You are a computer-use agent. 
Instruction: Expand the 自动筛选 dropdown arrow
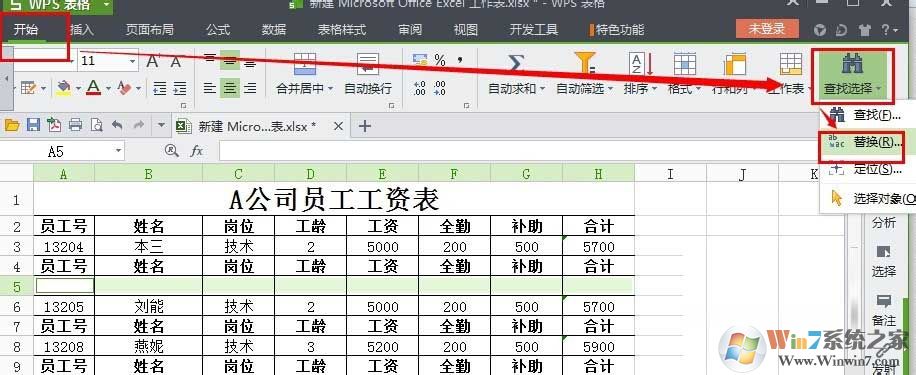tap(610, 89)
